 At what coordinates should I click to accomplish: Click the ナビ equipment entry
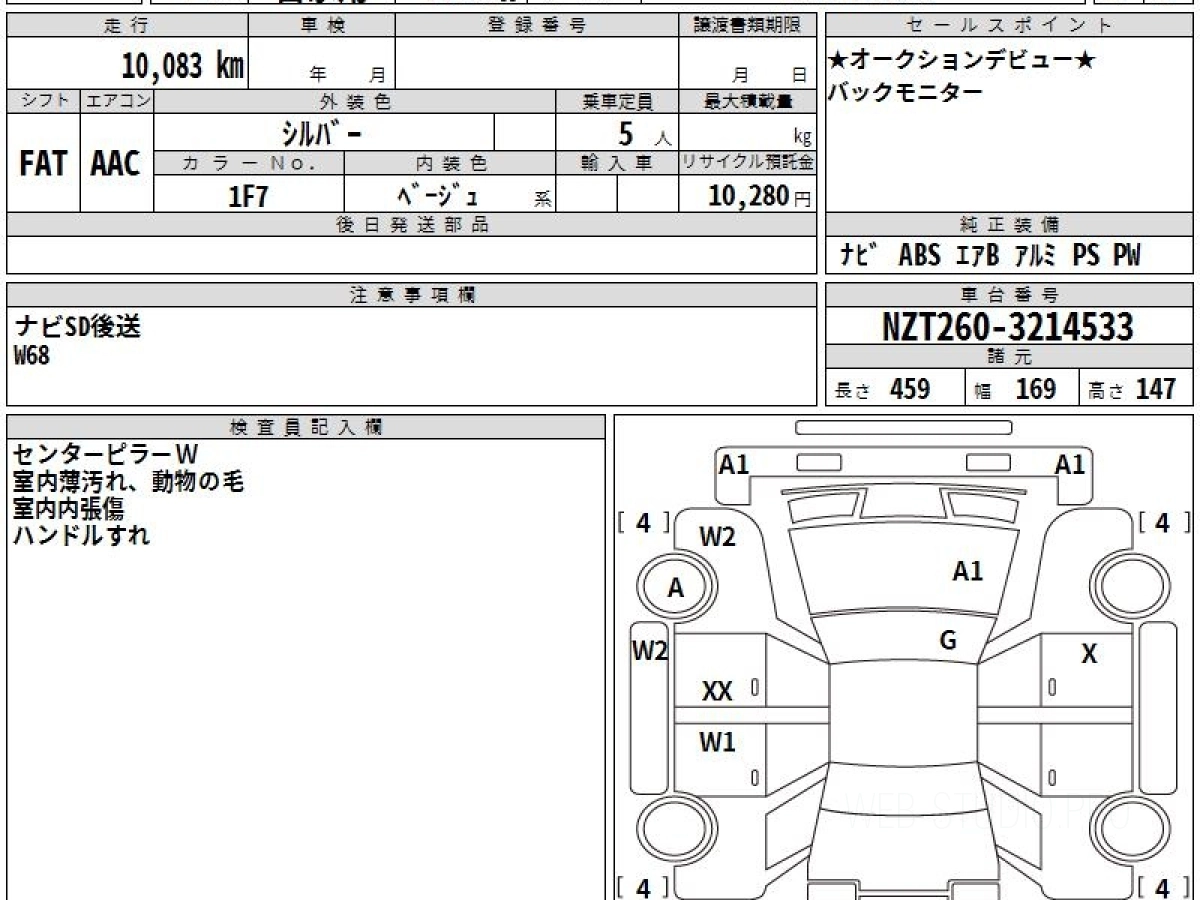click(x=858, y=256)
